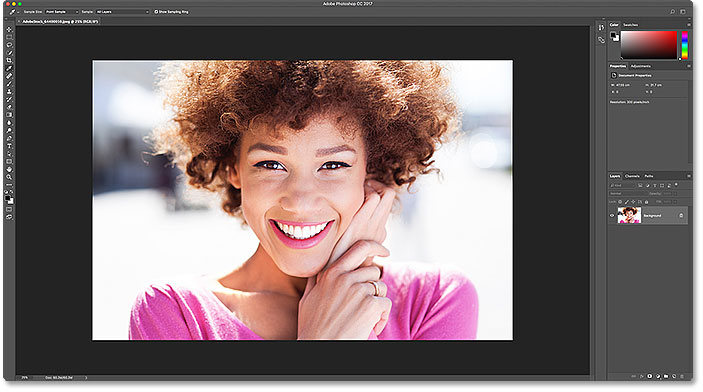
Task: Select the Eyedropper tool in the toolbar
Action: [9, 68]
